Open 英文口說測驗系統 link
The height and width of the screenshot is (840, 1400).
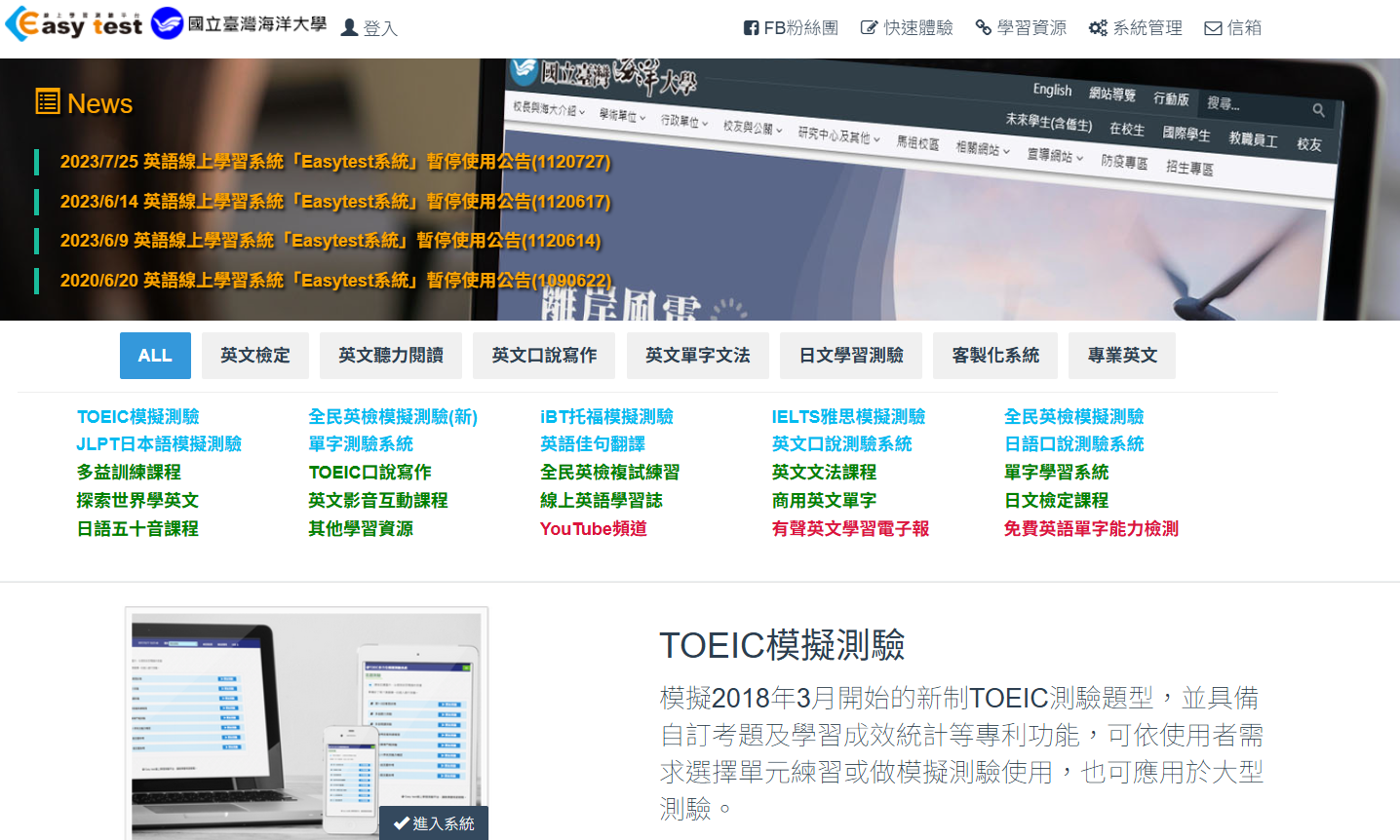(841, 444)
